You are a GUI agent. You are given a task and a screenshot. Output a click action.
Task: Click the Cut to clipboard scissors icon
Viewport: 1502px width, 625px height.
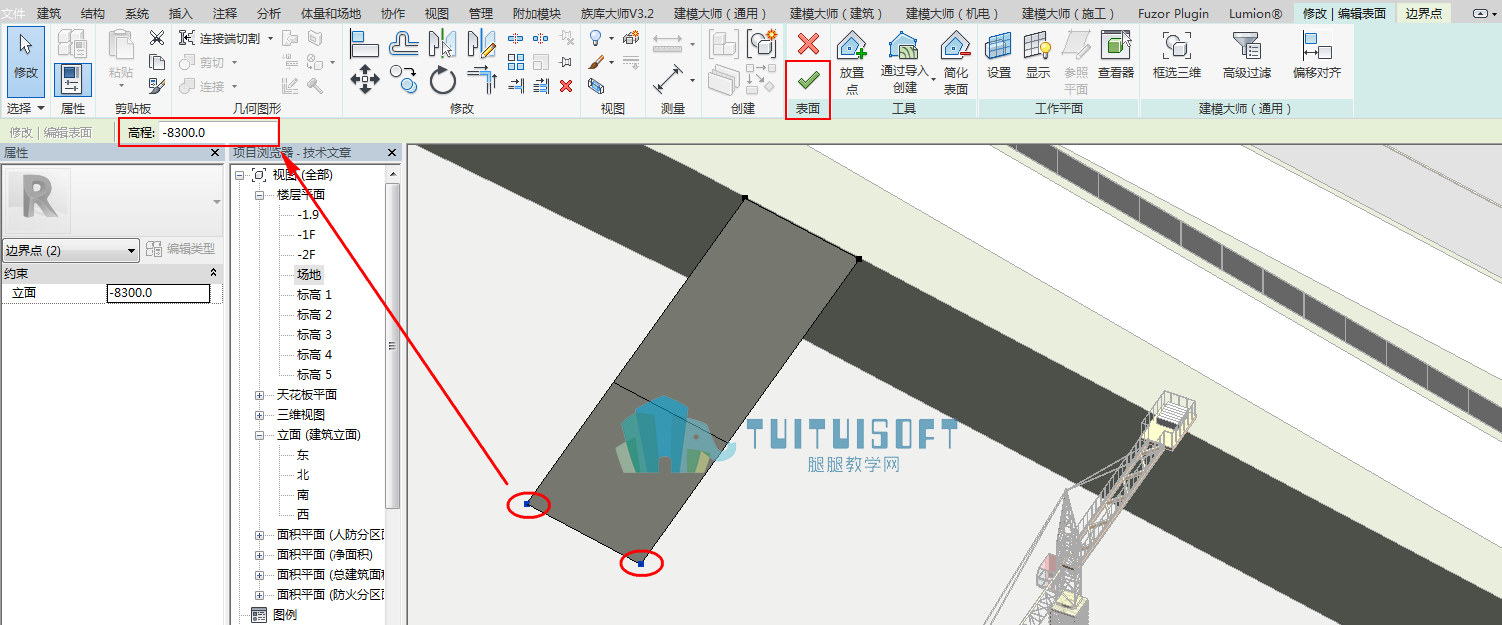tap(157, 38)
